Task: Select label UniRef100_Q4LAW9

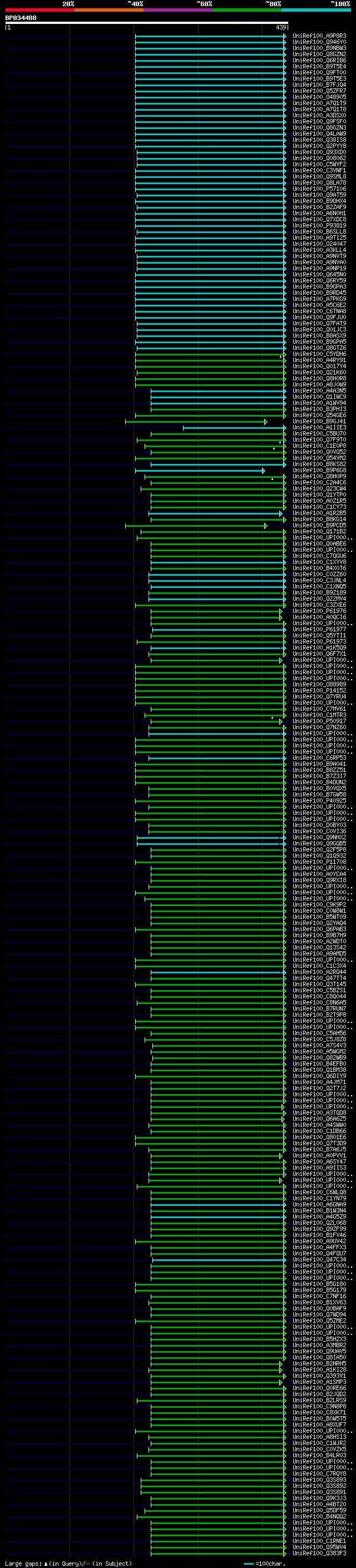Action: coord(319,133)
